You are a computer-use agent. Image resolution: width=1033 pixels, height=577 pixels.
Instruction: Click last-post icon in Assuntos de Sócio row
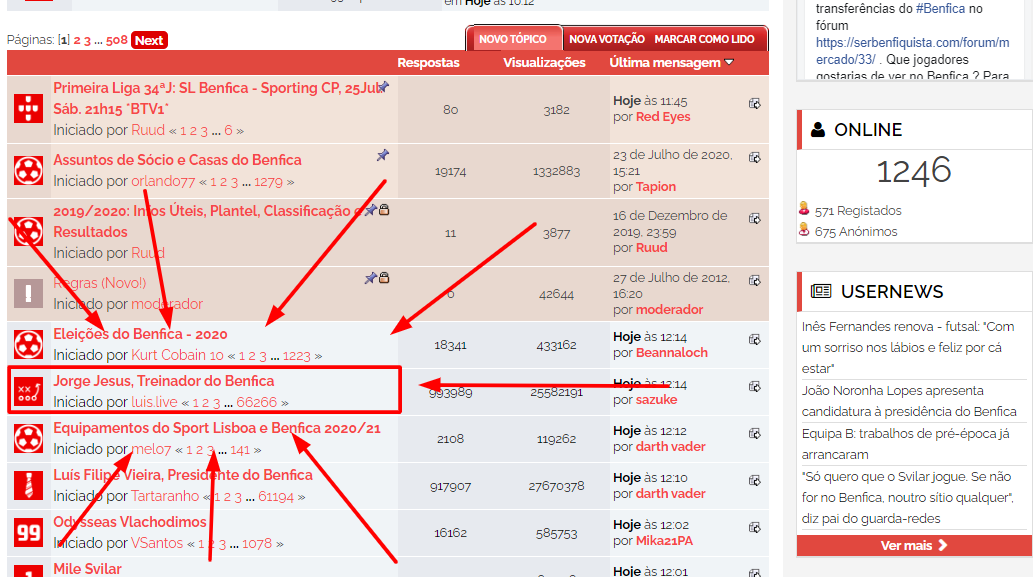pos(755,157)
